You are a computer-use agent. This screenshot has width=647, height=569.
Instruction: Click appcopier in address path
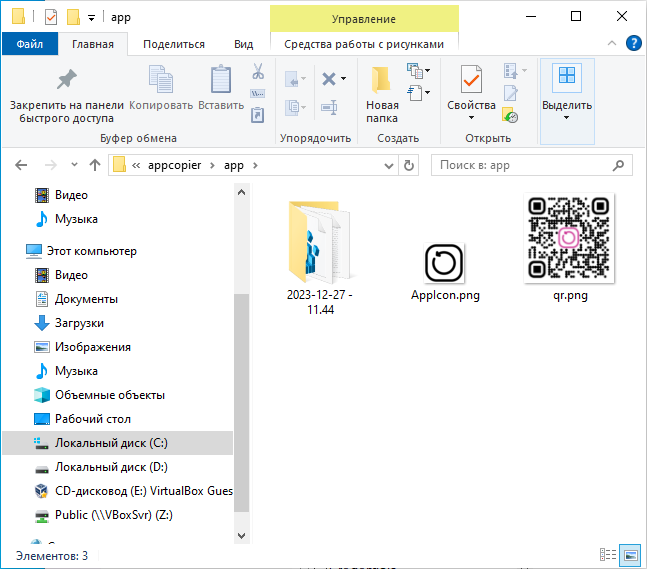(175, 165)
